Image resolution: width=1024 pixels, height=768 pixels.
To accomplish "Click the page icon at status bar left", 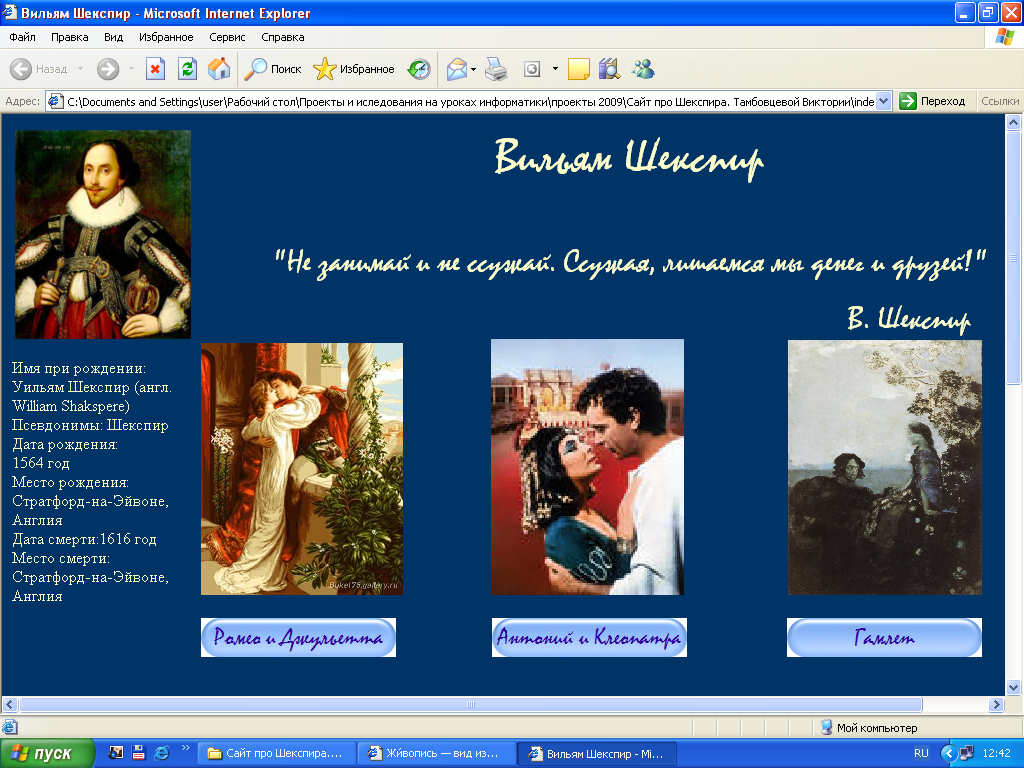I will coord(10,727).
